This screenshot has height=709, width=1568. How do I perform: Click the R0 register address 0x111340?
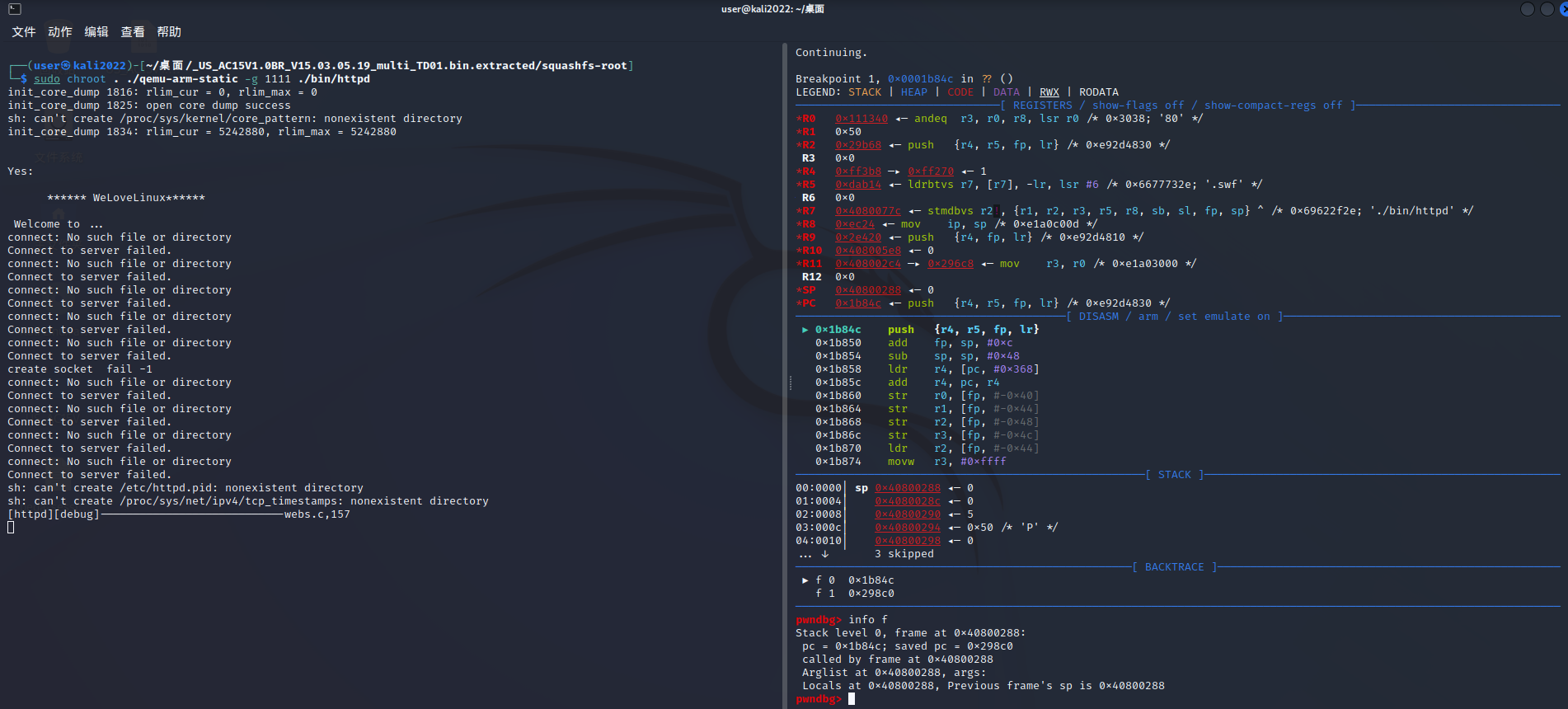click(x=861, y=119)
